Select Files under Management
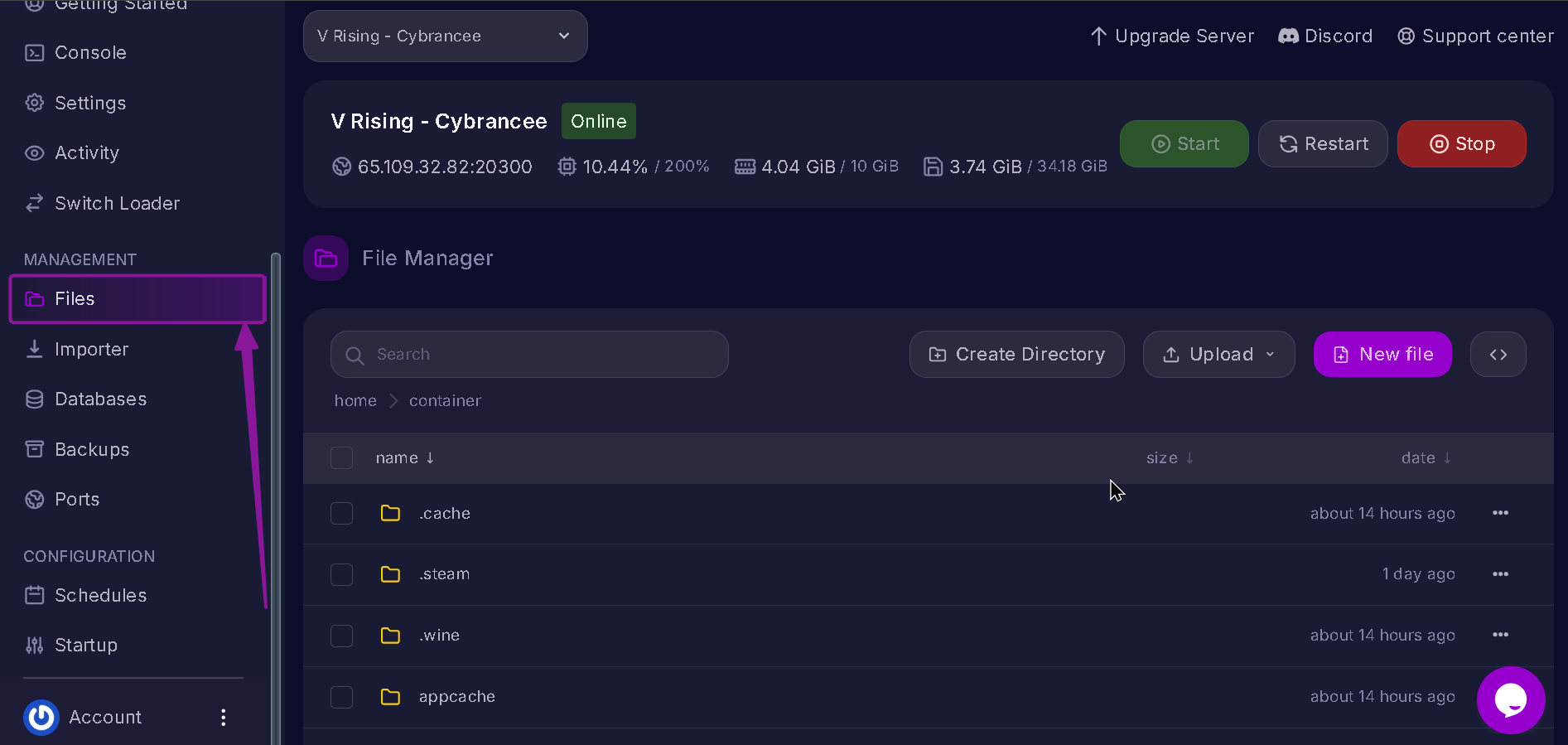Viewport: 1568px width, 745px height. [x=138, y=298]
